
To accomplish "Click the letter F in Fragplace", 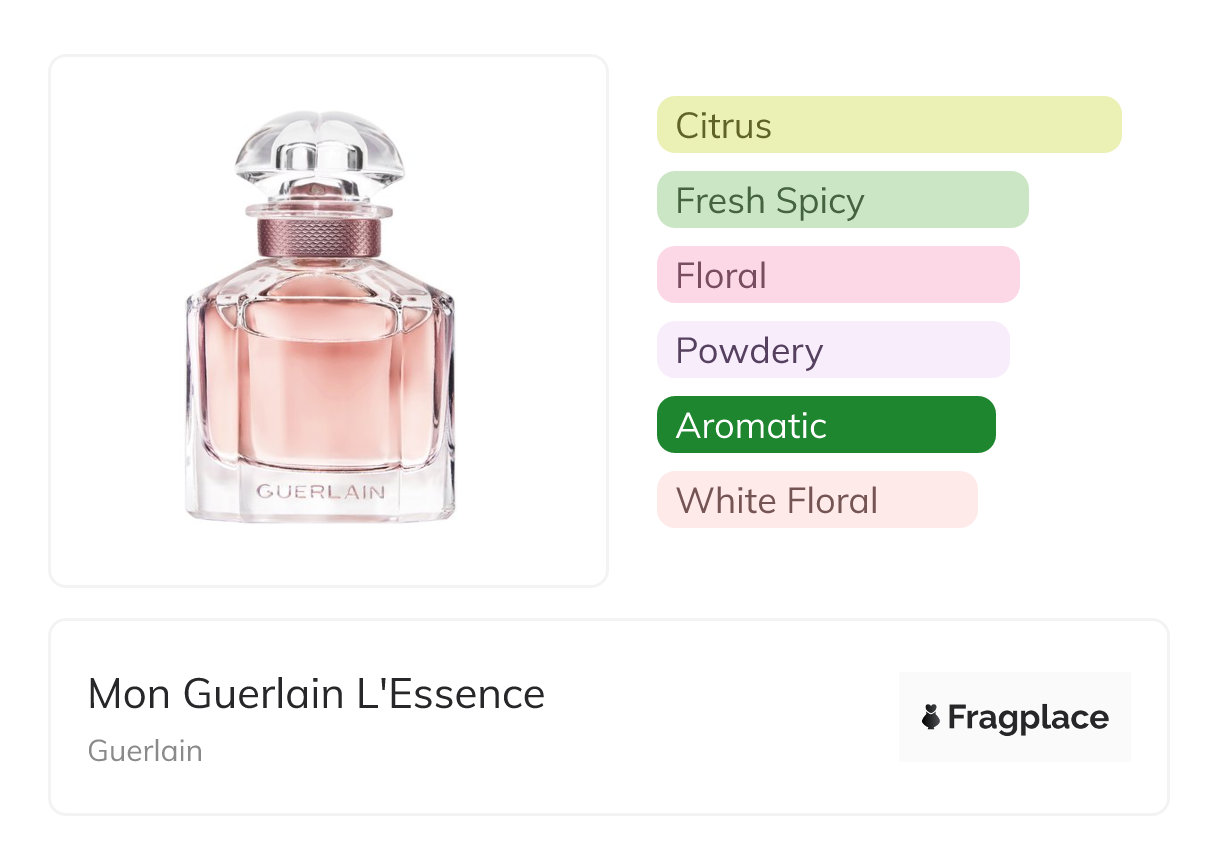I will coord(956,717).
